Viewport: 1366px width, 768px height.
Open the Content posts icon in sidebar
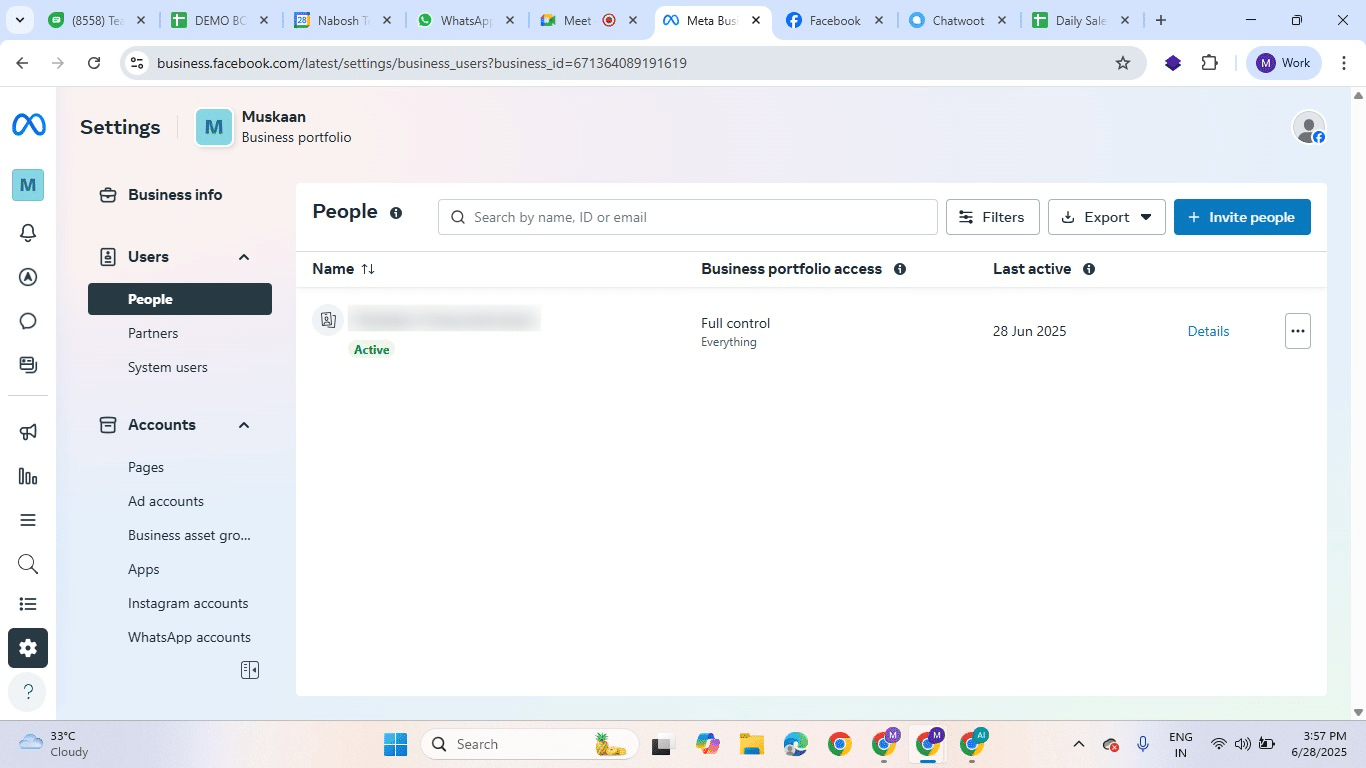[x=27, y=364]
